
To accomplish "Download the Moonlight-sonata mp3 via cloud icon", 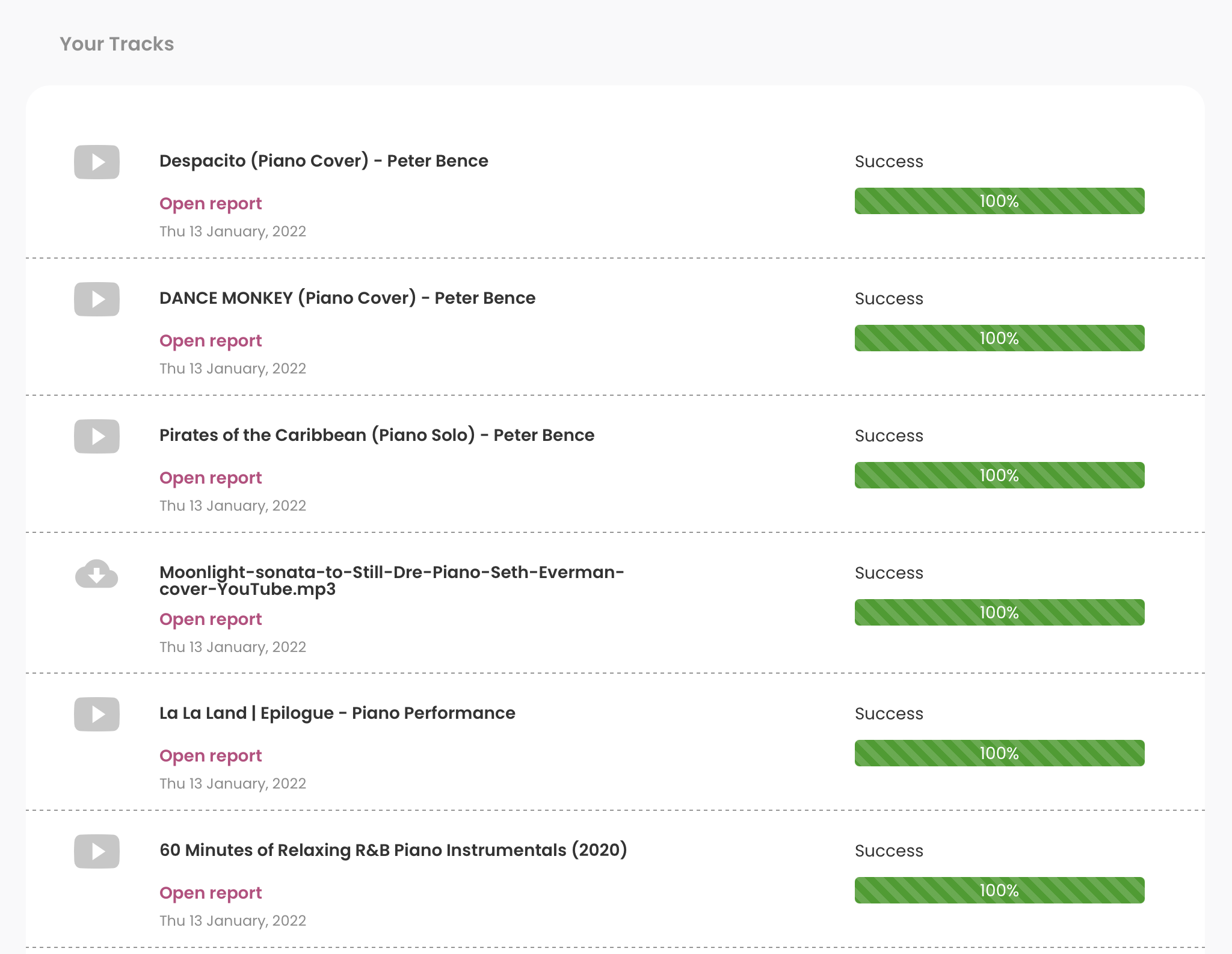I will 96,574.
